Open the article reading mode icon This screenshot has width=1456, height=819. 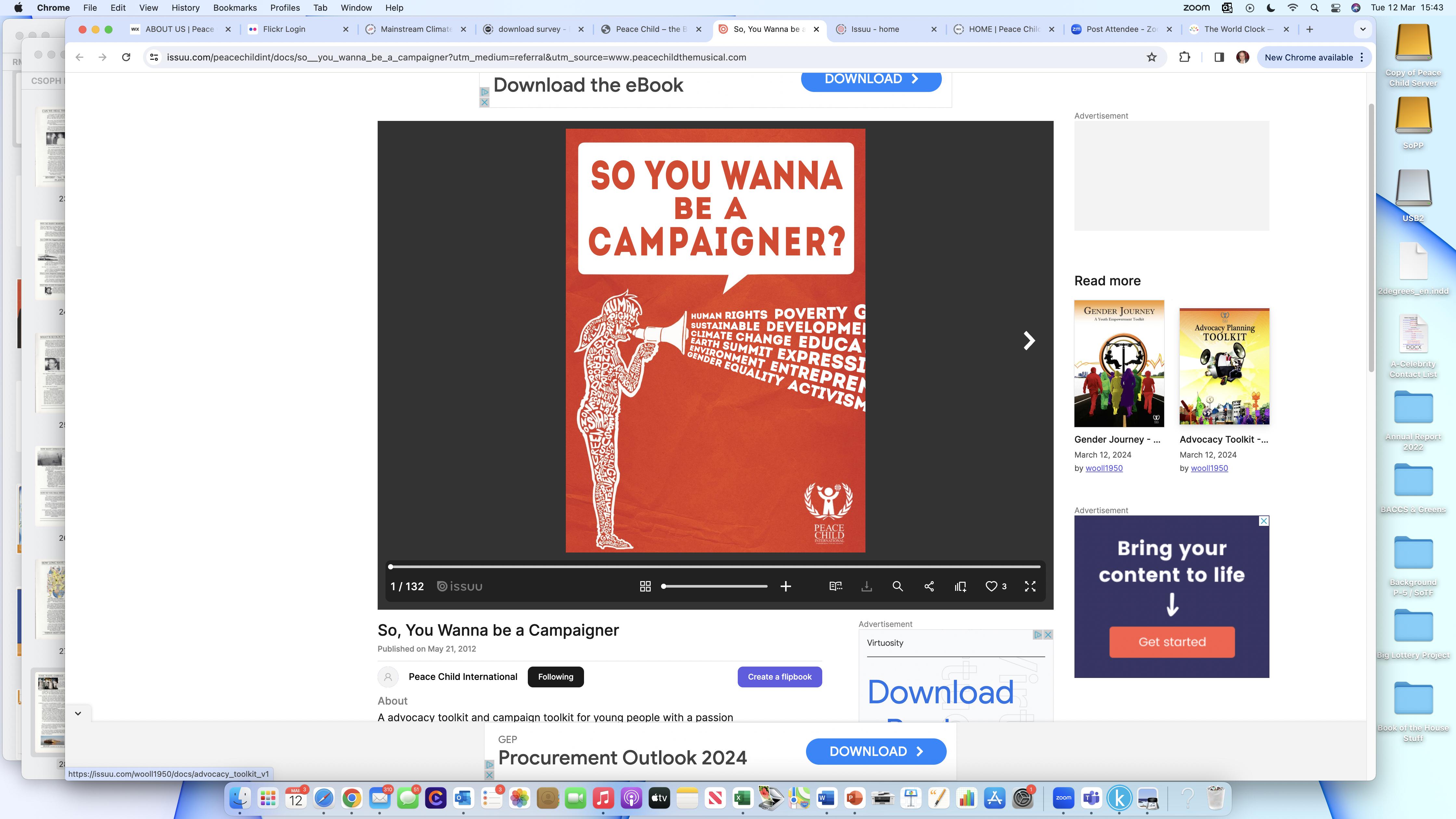pyautogui.click(x=835, y=586)
